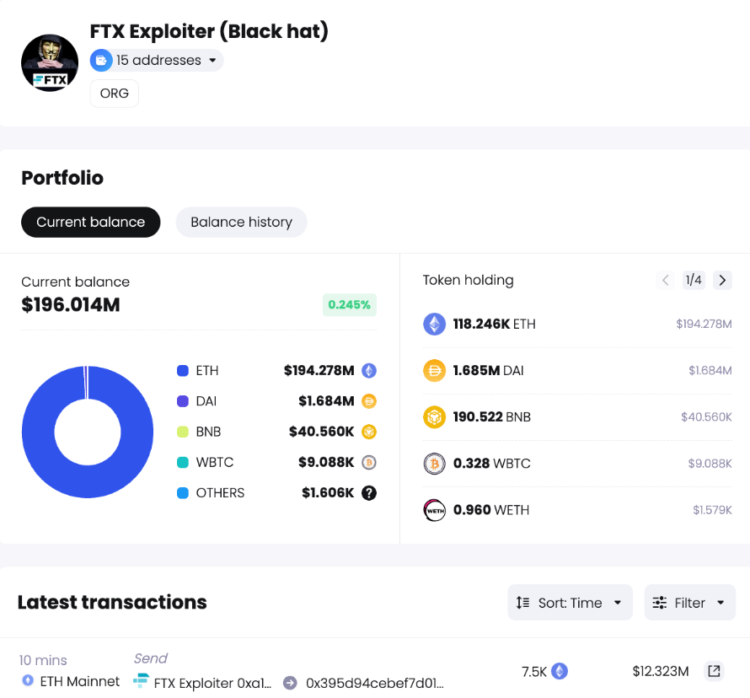The image size is (750, 698).
Task: Expand the 15 addresses dropdown
Action: coord(157,60)
